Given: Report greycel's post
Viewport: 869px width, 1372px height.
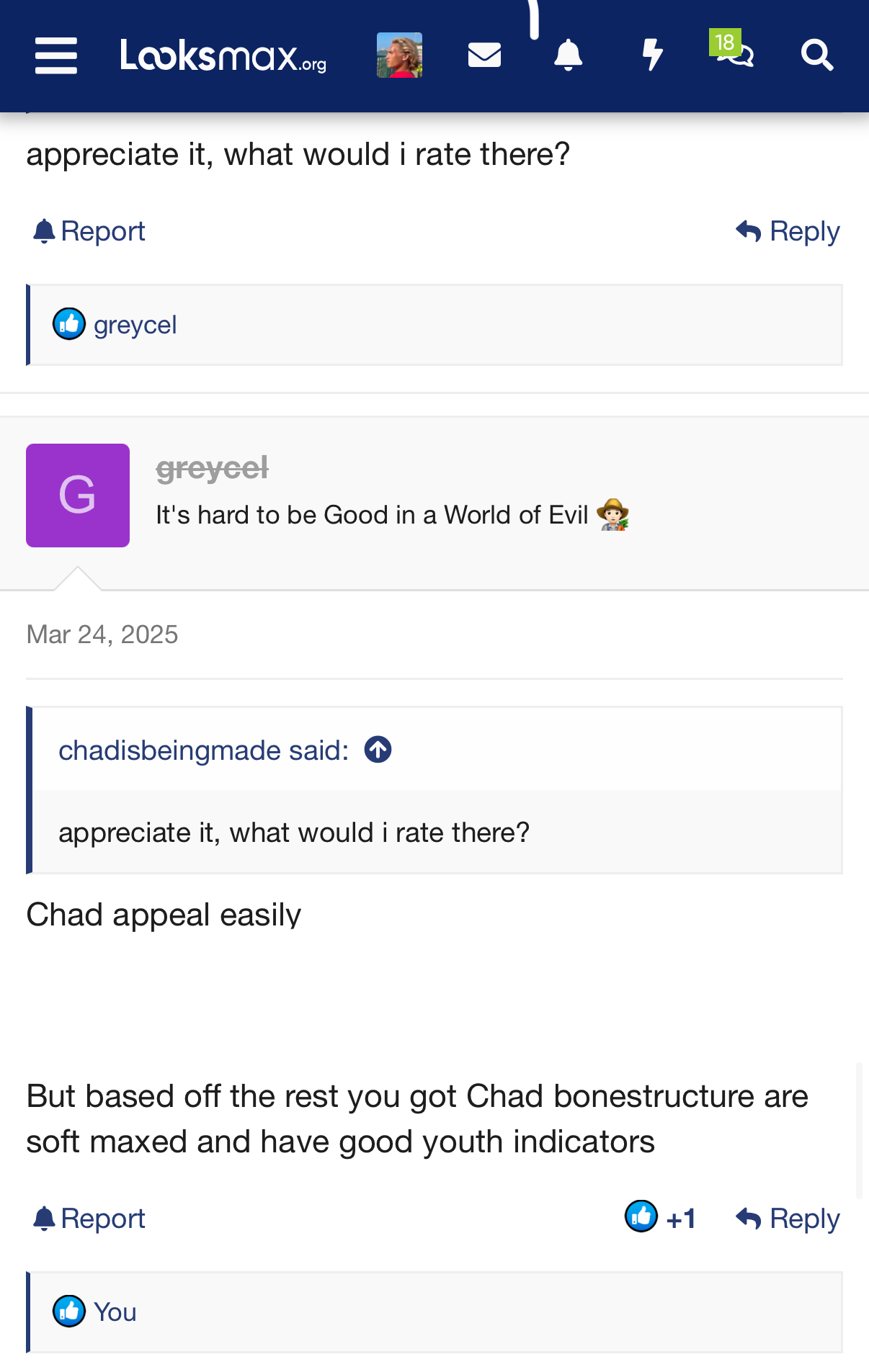Looking at the screenshot, I should coord(89,1219).
